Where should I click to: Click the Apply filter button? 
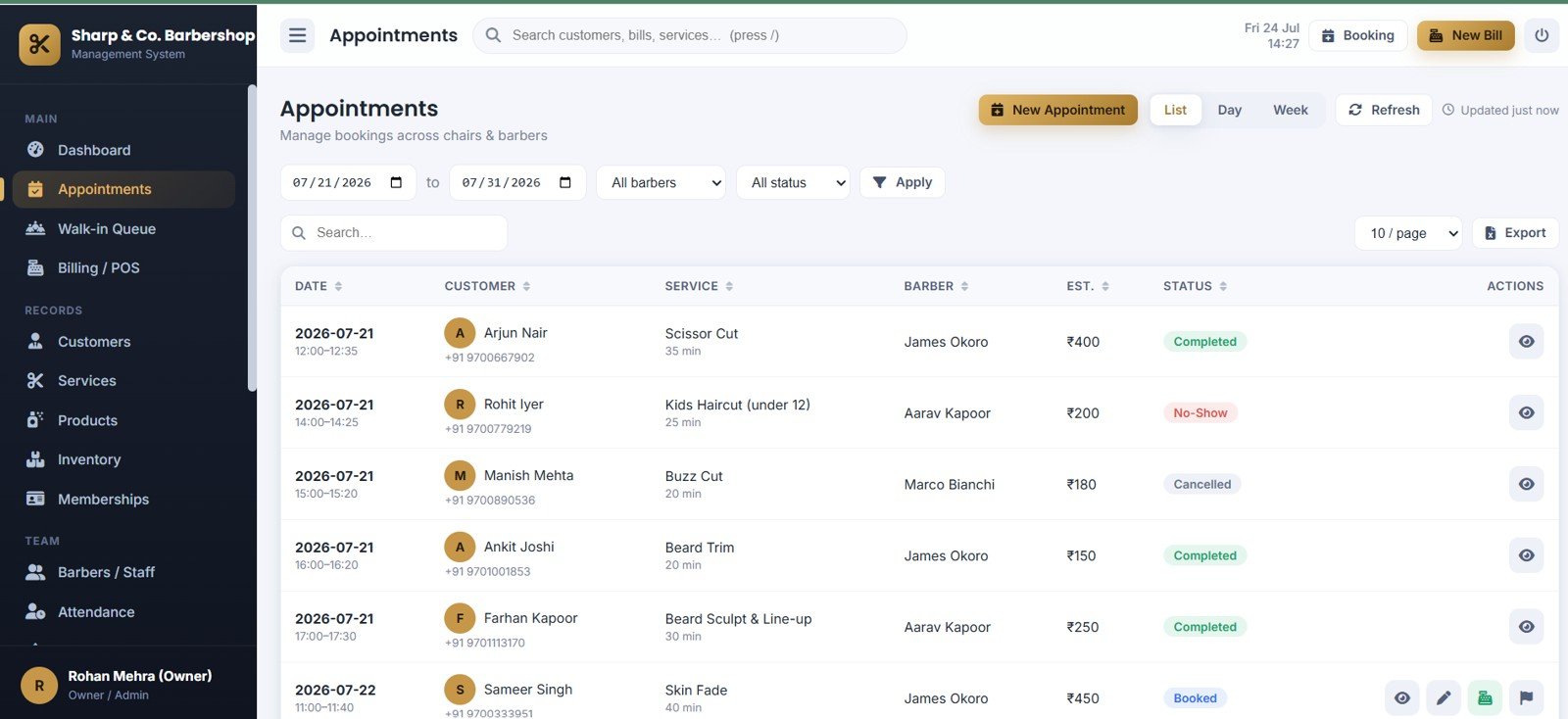coord(903,182)
